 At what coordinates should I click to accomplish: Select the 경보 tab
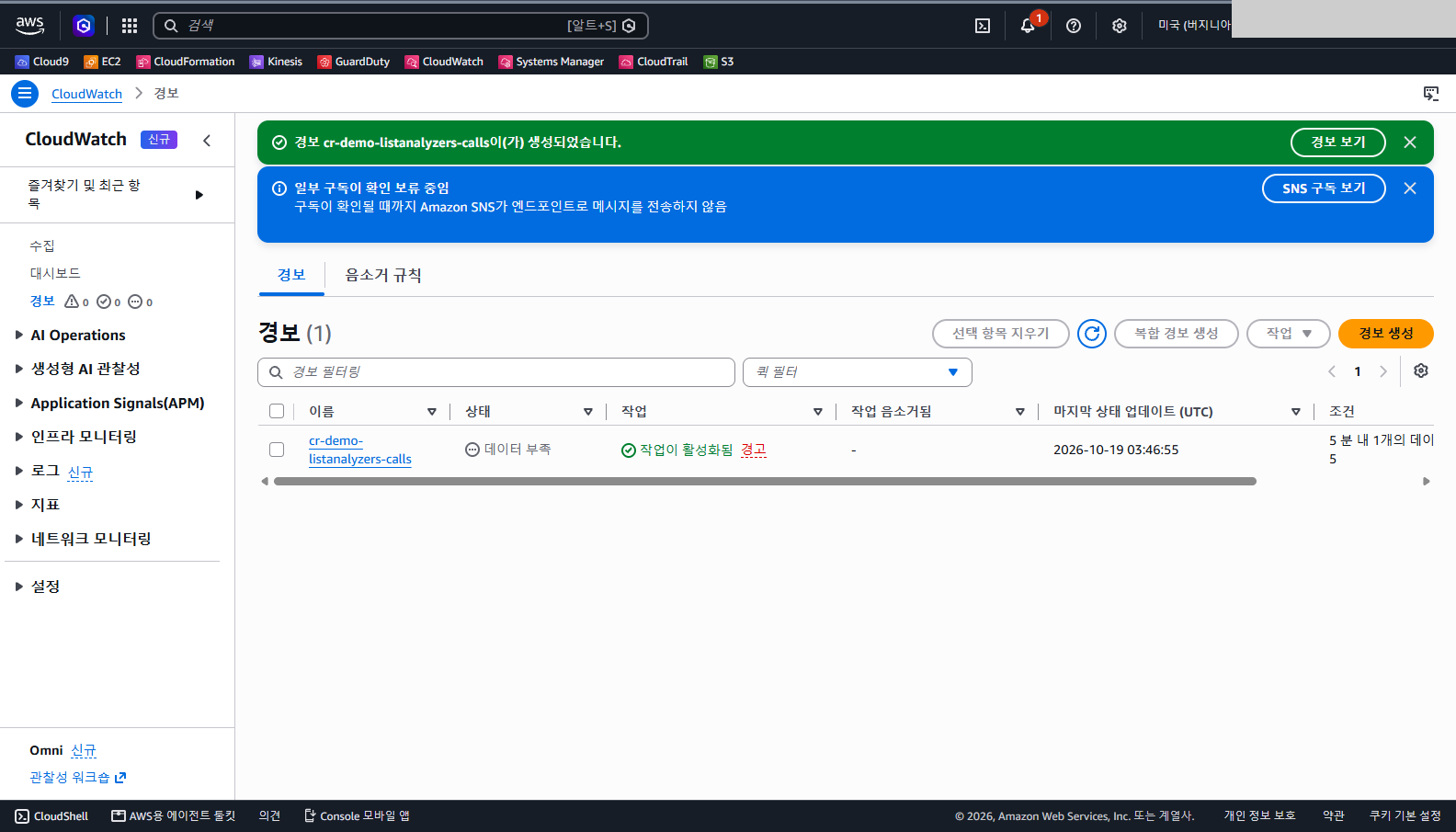291,275
